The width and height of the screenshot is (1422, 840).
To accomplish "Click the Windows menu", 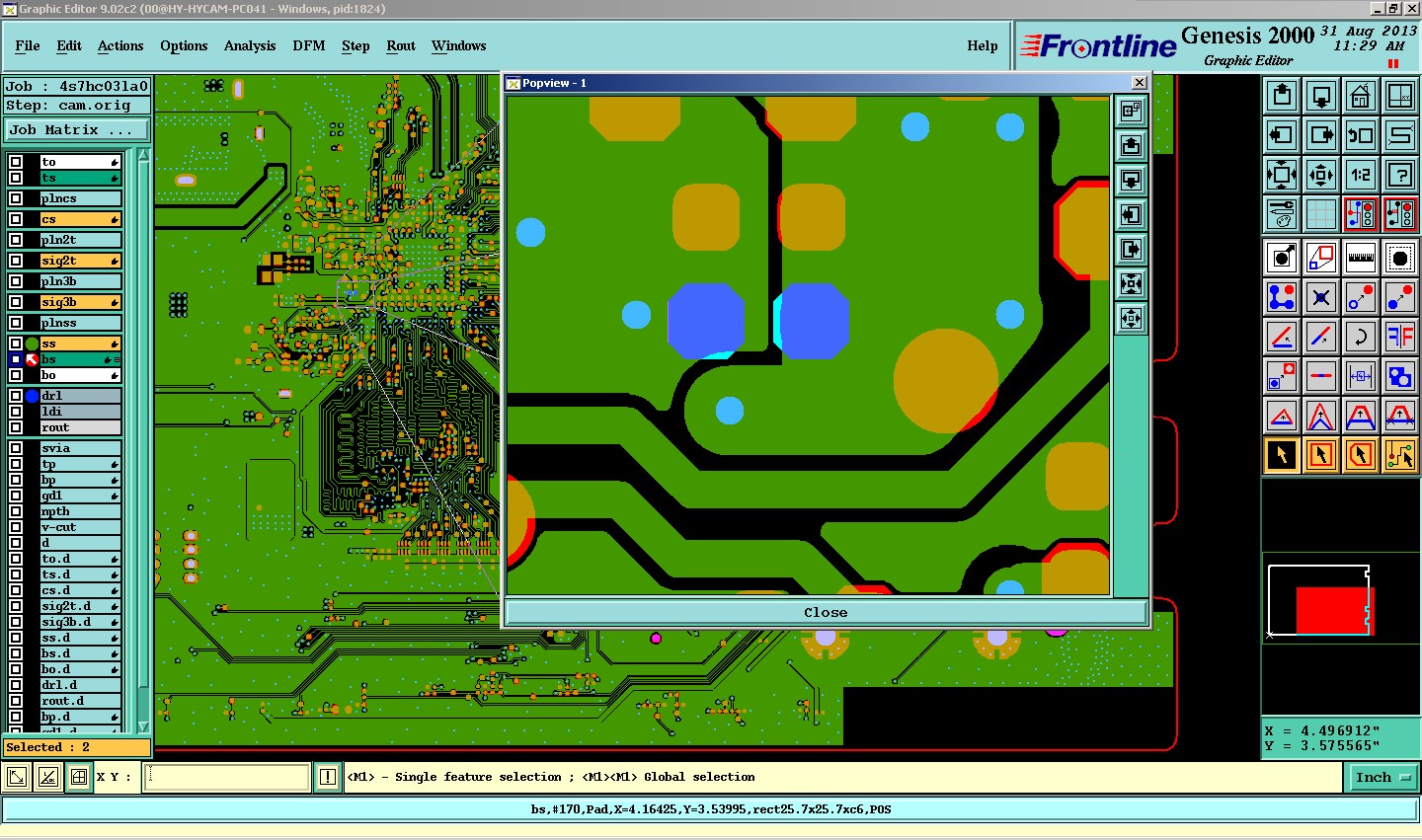I will coord(458,45).
